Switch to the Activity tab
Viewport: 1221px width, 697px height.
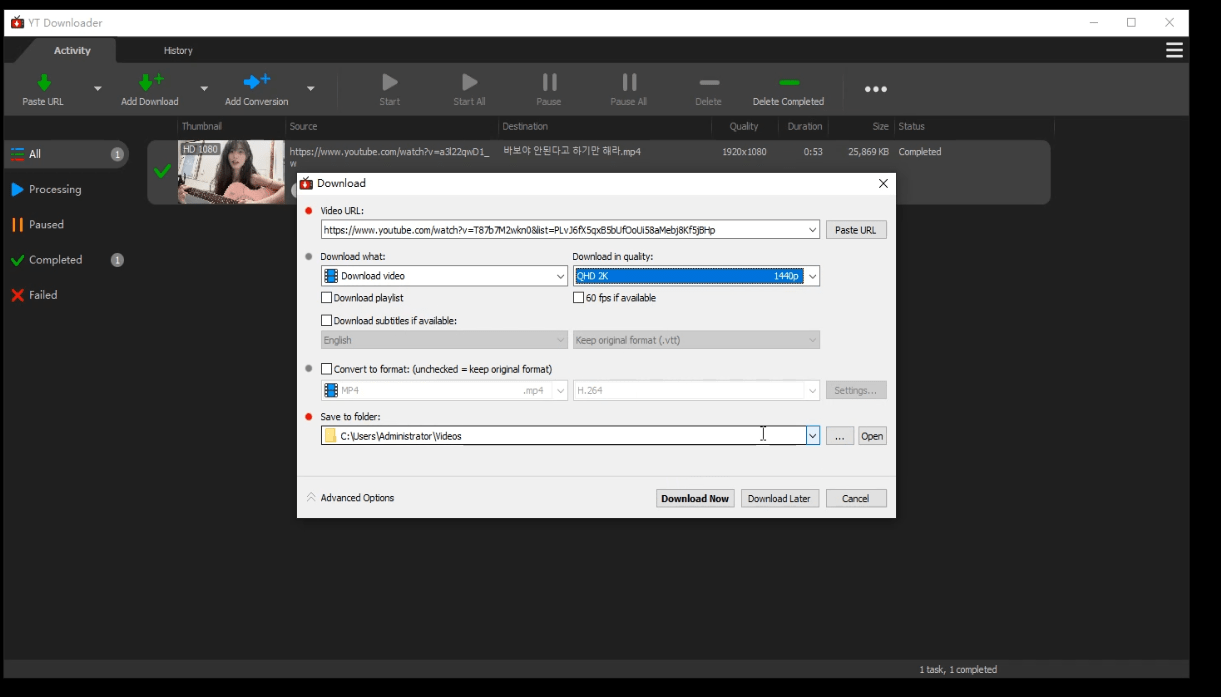[72, 51]
